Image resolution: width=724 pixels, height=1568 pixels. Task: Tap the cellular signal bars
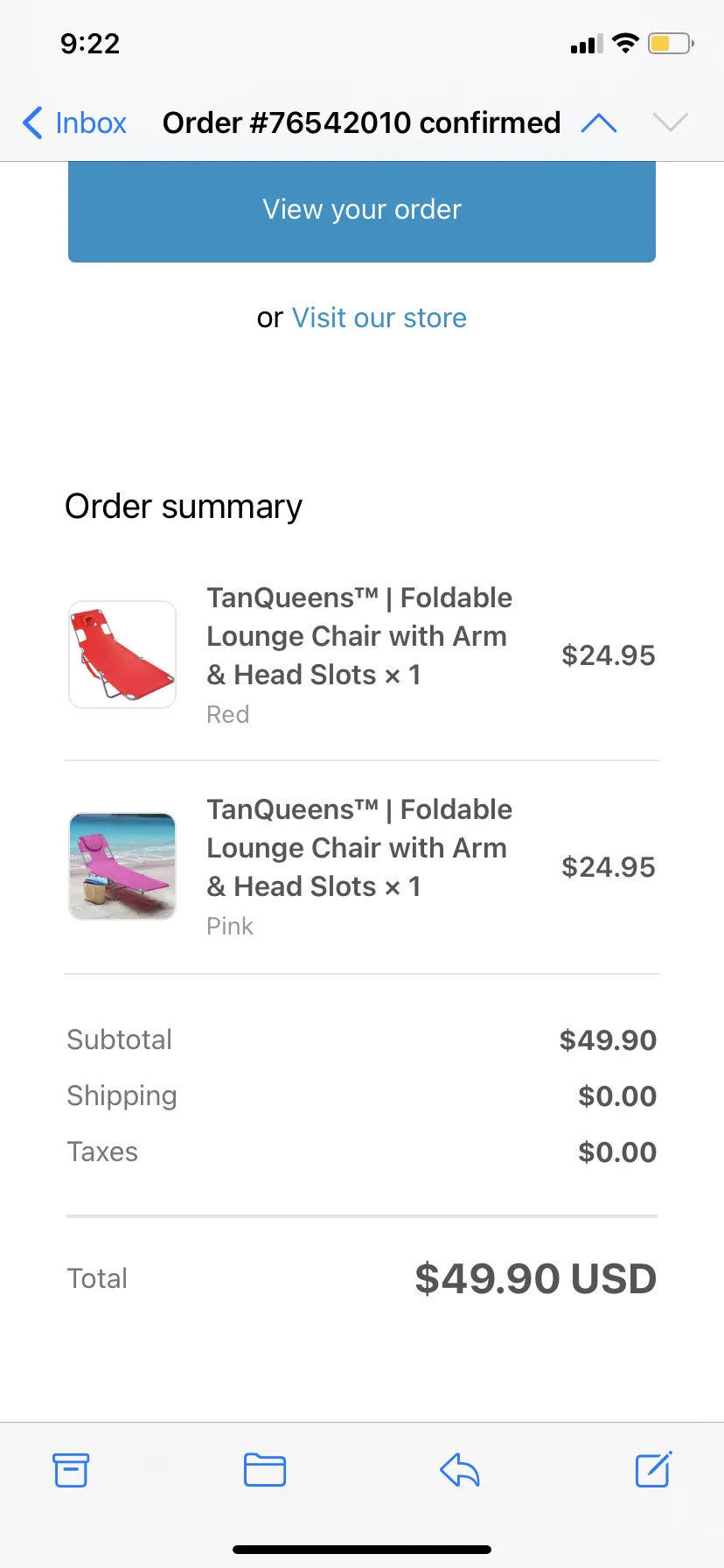587,45
